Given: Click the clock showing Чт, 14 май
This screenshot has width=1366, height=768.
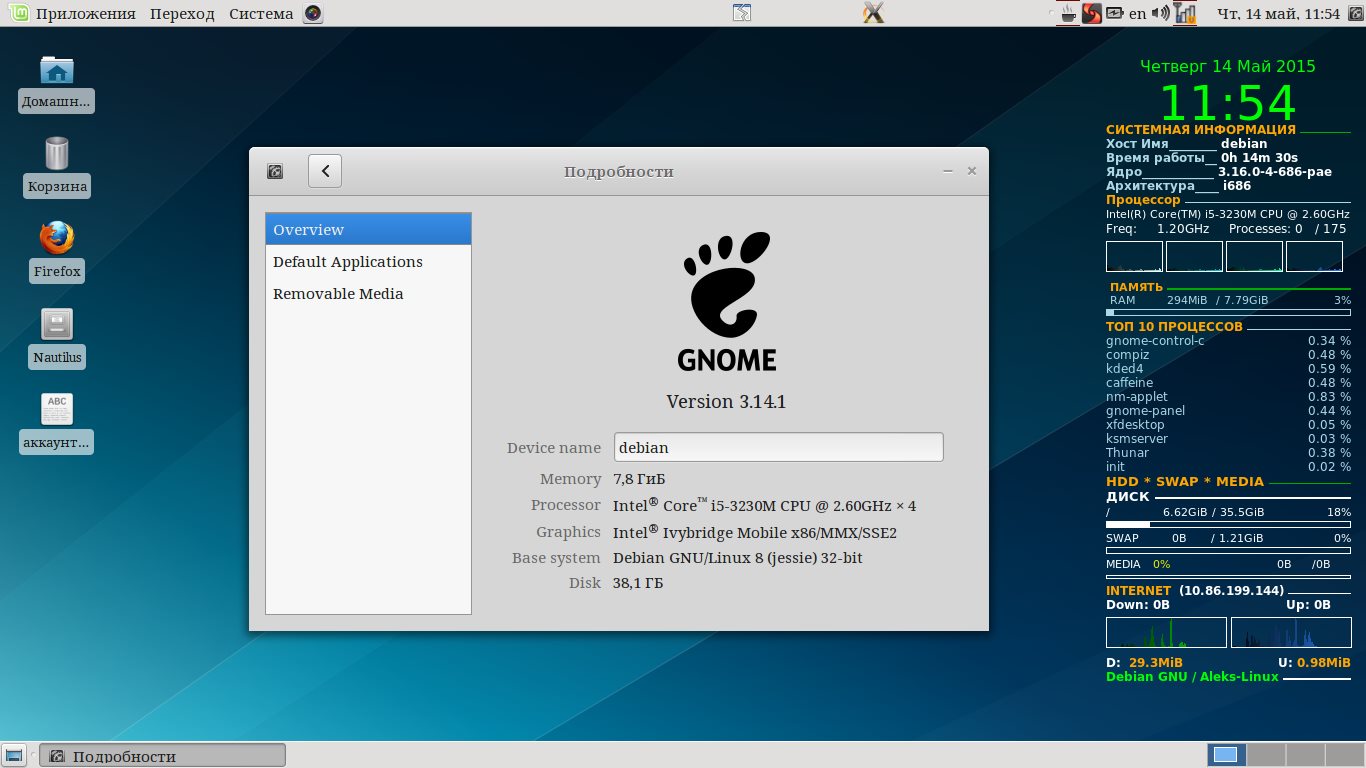Looking at the screenshot, I should (1277, 14).
